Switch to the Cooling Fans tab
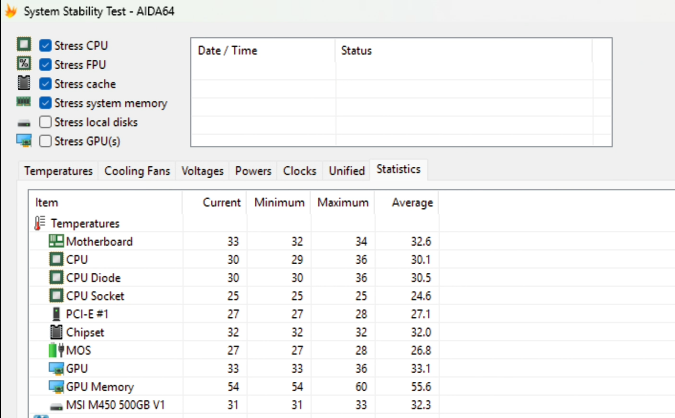This screenshot has width=675, height=418. (x=138, y=171)
